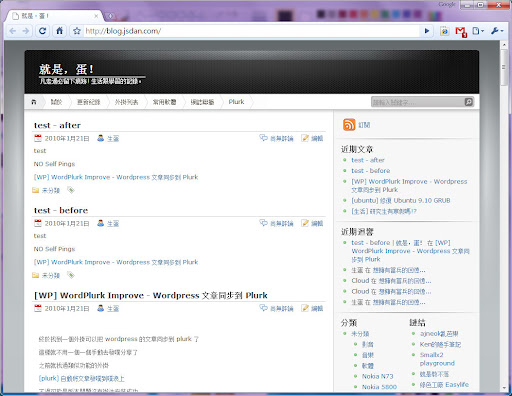Viewport: 512px width, 396px height.
Task: Click the tag icon under 'test - before' post
Action: click(71, 275)
